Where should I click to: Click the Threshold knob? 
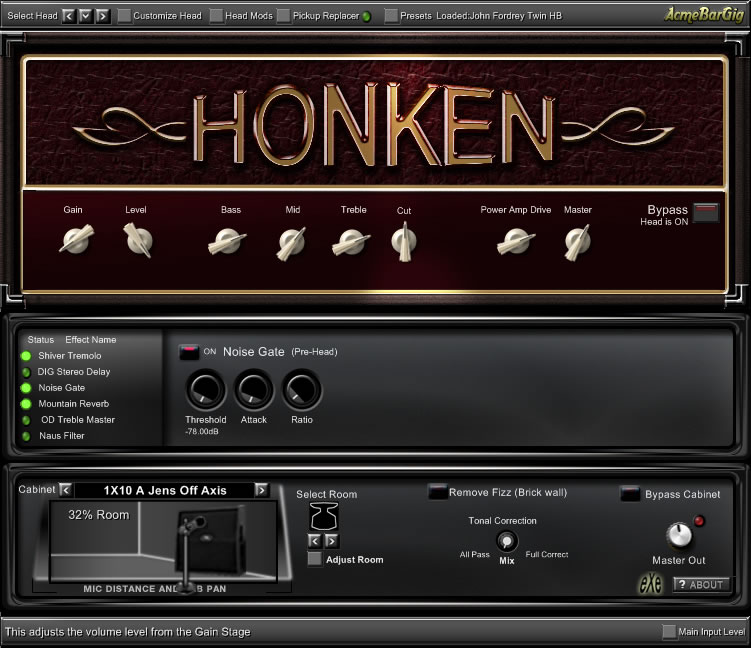[205, 390]
